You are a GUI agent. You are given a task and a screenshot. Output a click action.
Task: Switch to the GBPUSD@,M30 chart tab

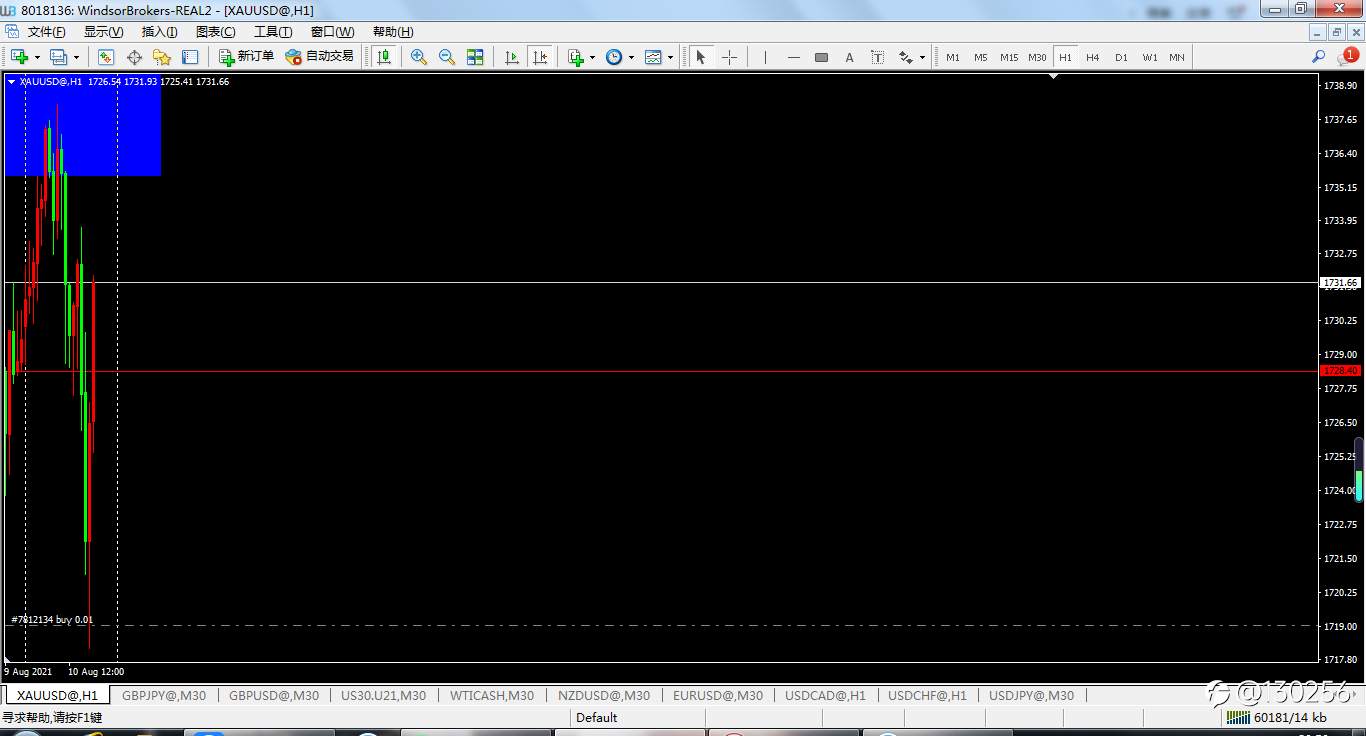tap(274, 695)
